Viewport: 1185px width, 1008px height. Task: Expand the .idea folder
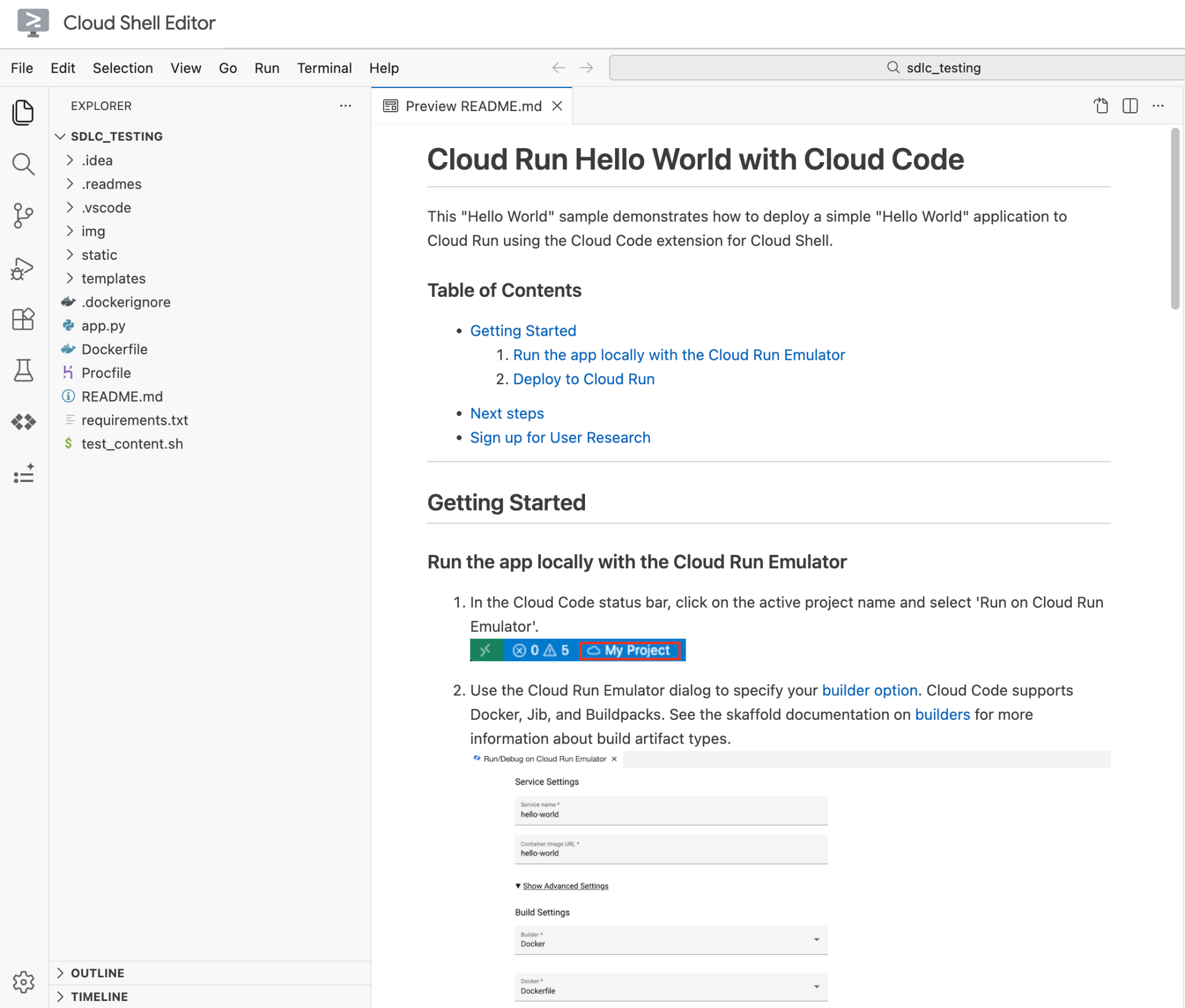[209, 160]
